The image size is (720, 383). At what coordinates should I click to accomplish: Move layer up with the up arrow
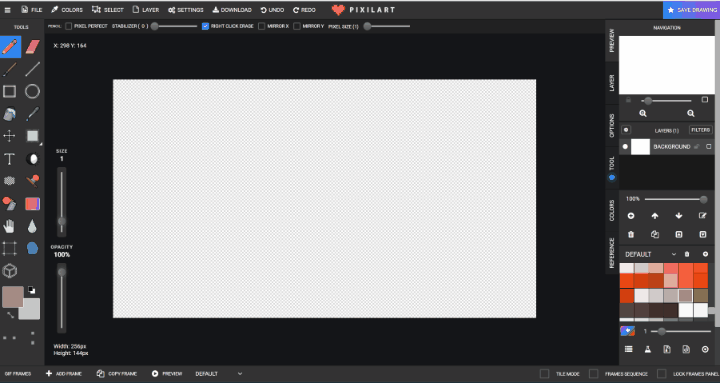click(655, 216)
